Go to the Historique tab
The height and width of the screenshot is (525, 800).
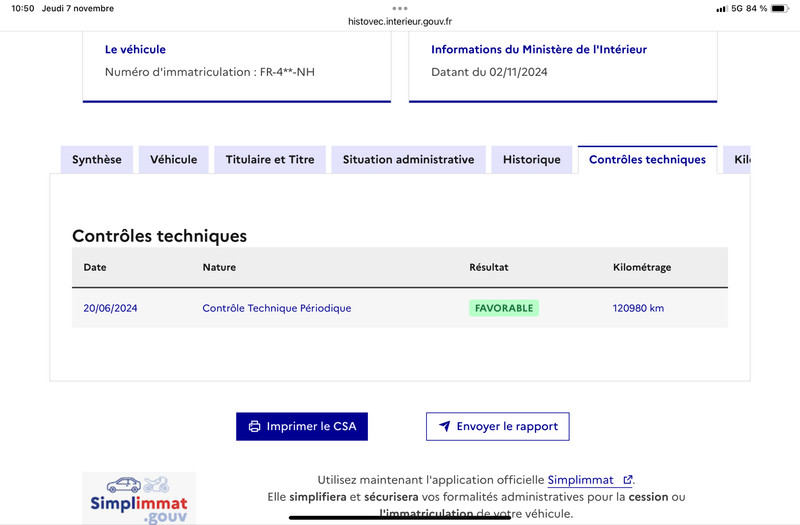pos(532,160)
